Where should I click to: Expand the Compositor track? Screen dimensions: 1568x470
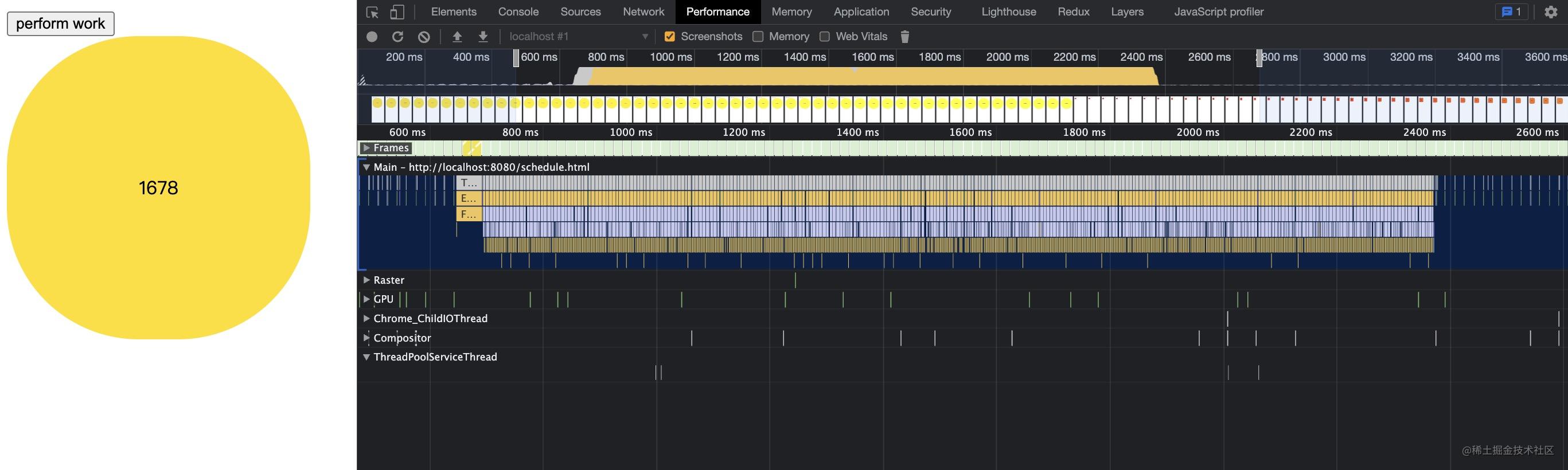(366, 338)
